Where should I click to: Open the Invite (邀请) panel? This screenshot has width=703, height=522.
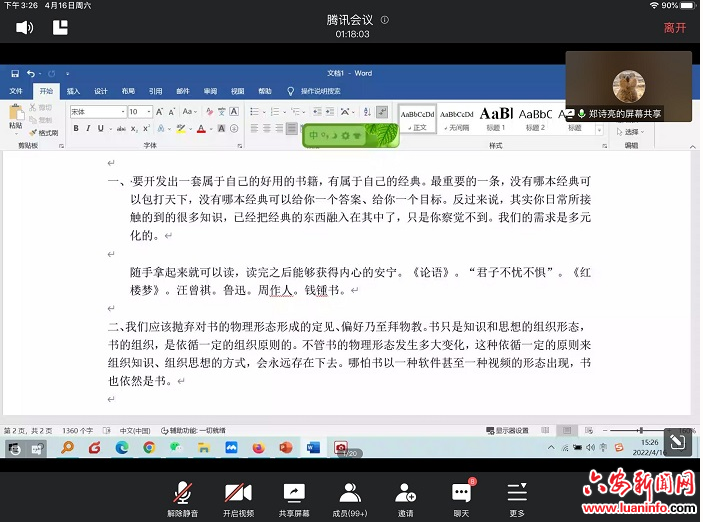click(405, 497)
